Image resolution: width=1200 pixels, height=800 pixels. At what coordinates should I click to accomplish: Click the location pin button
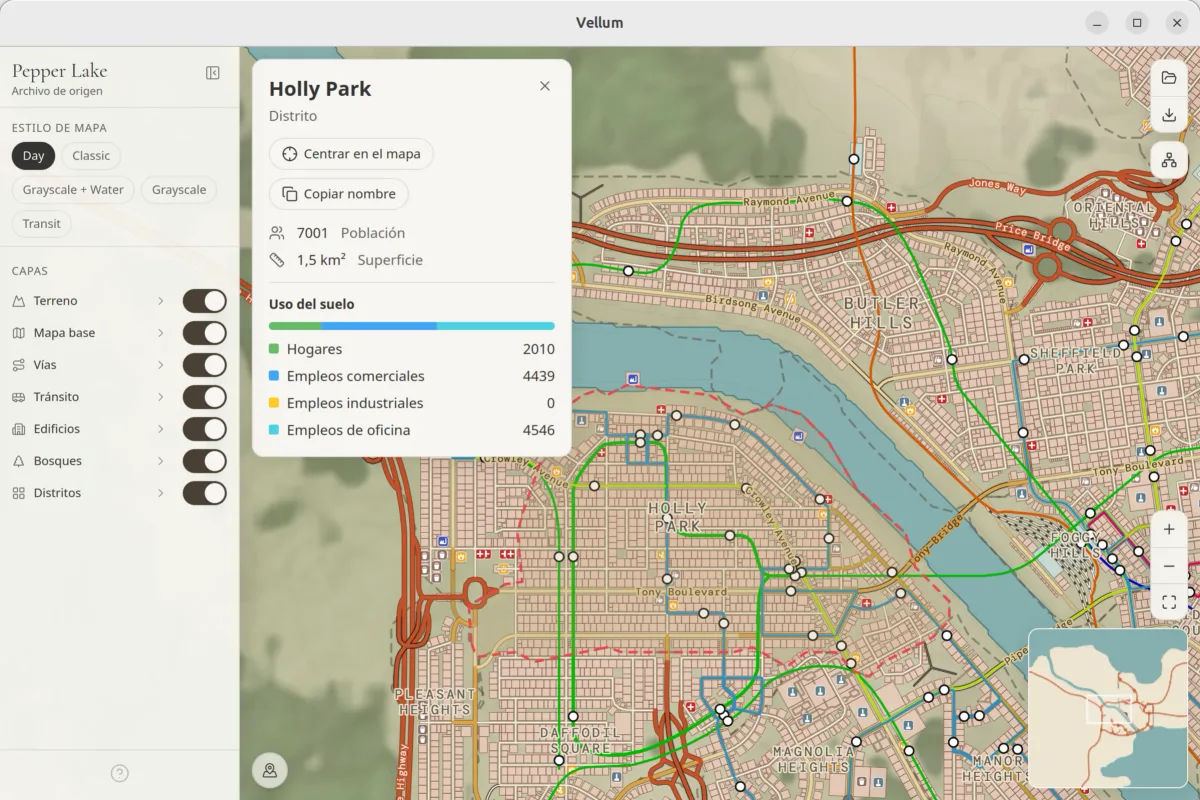point(270,770)
